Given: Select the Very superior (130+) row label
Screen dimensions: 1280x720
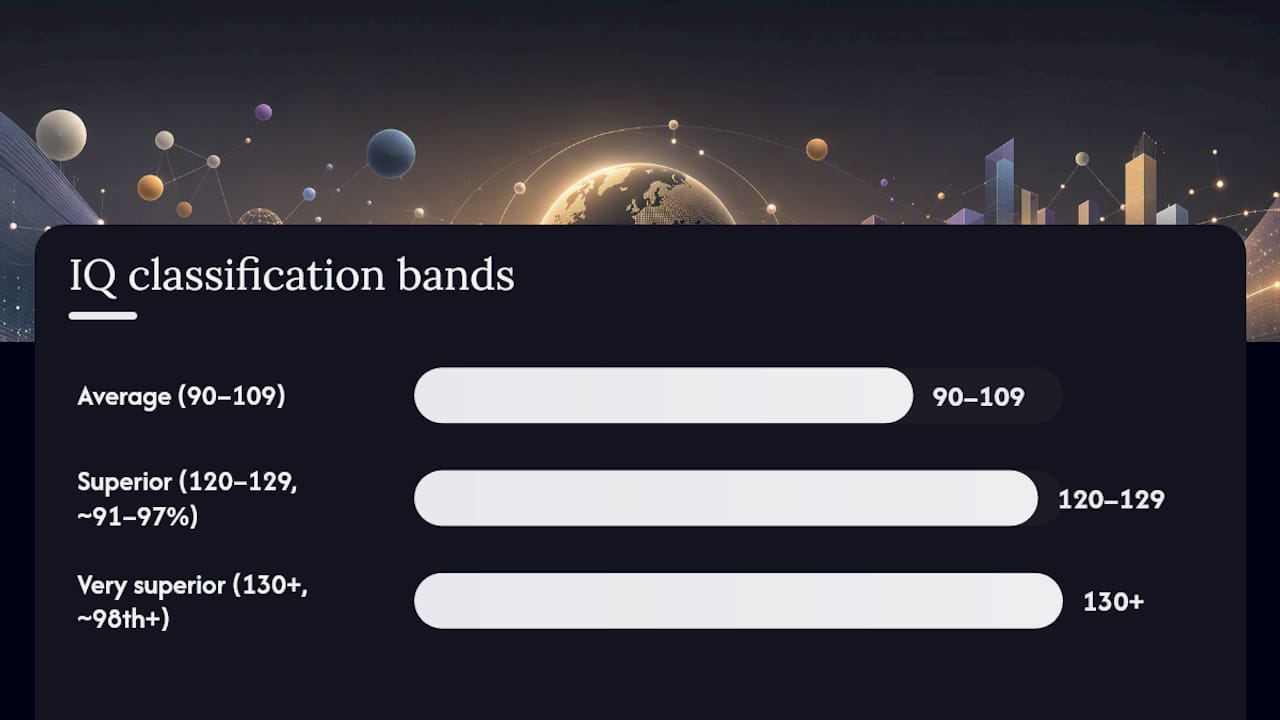Looking at the screenshot, I should tap(192, 602).
